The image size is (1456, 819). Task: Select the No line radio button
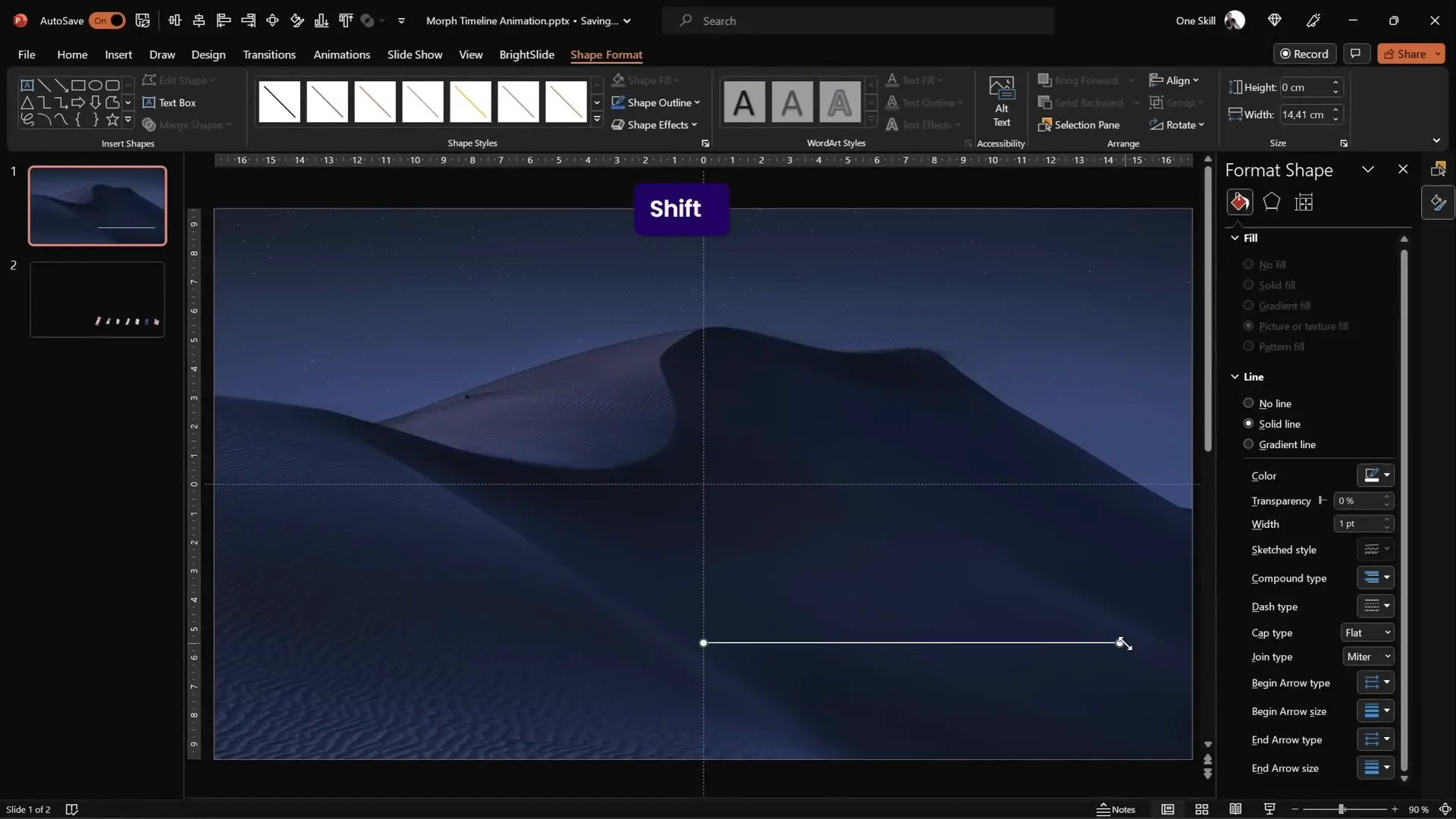(x=1248, y=403)
